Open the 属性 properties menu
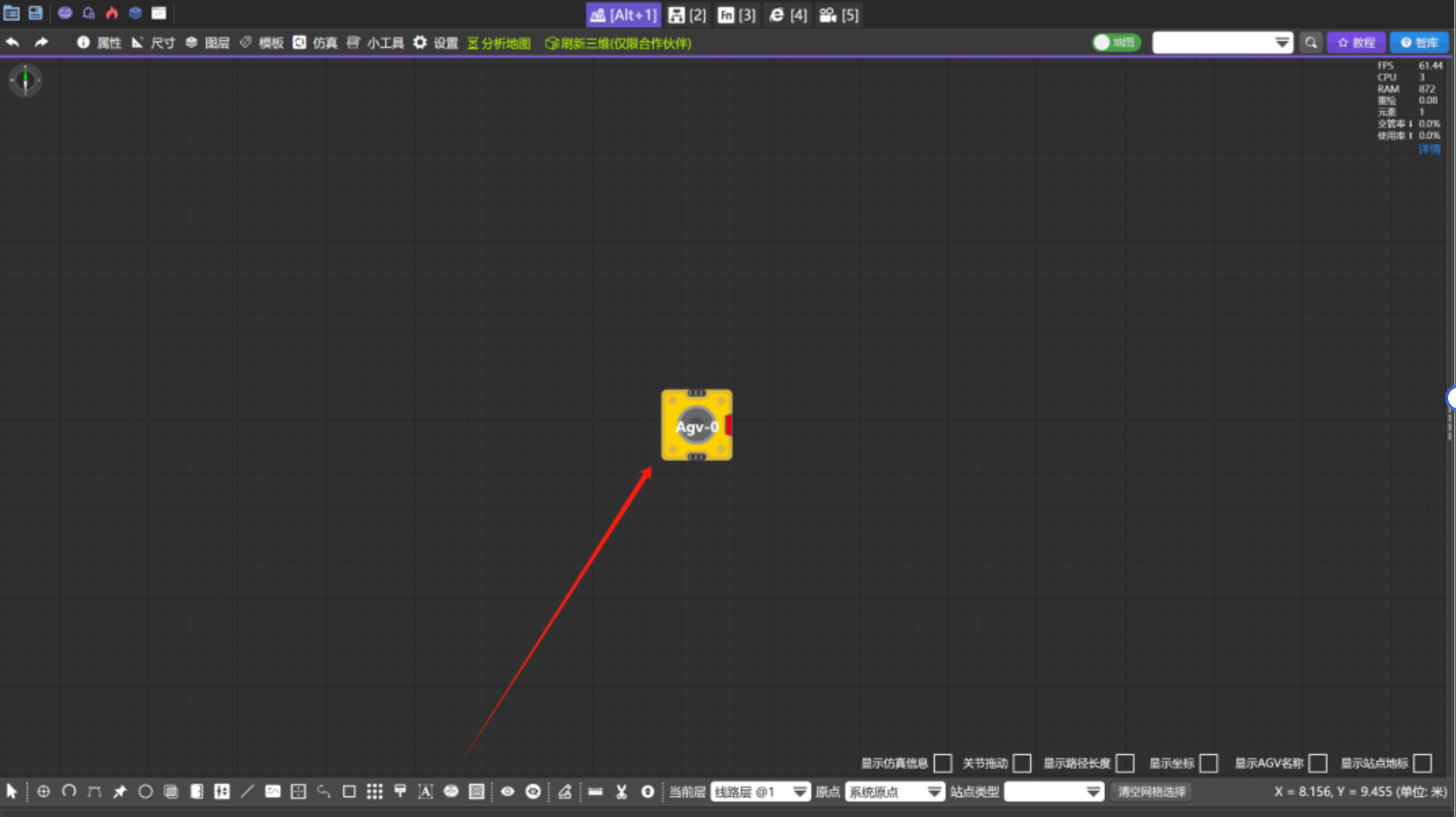The height and width of the screenshot is (817, 1456). [x=100, y=43]
